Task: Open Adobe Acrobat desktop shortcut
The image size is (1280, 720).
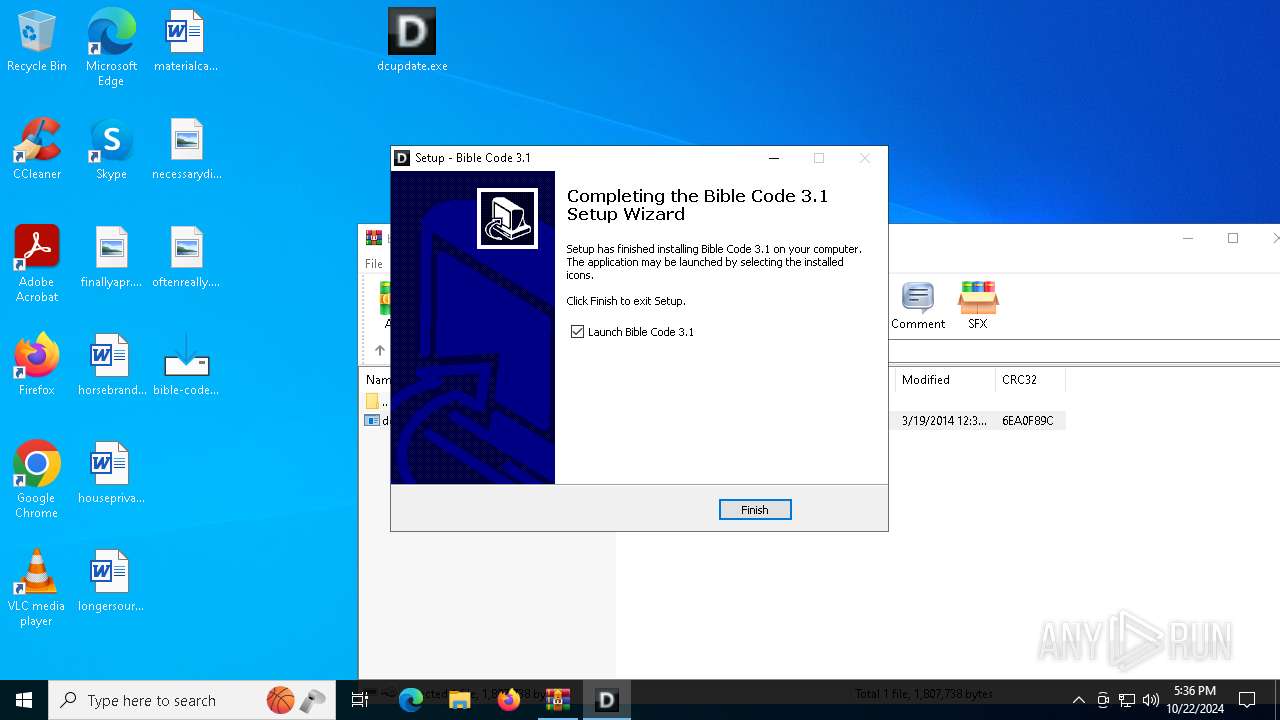Action: coord(37,263)
